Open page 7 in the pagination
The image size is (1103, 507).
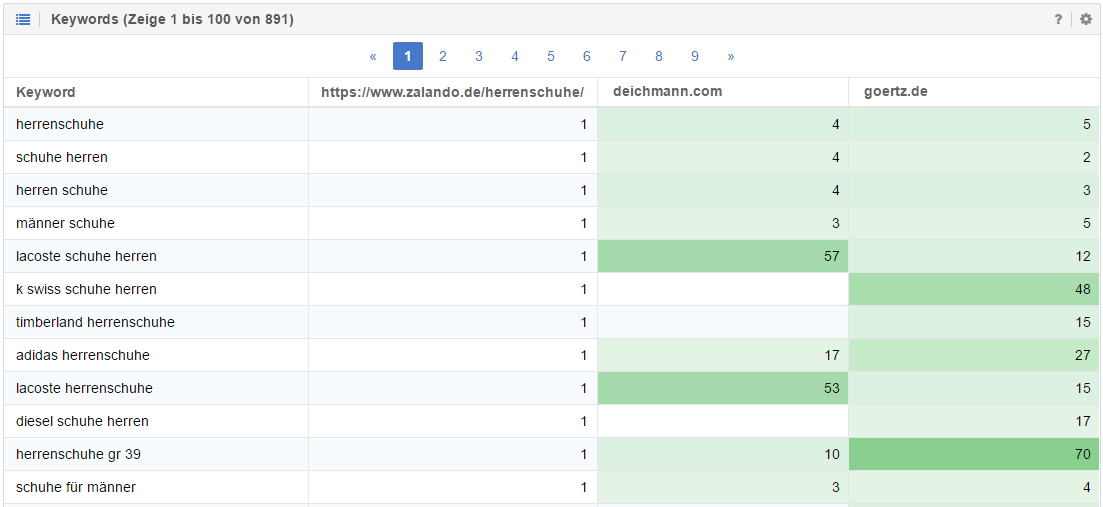click(623, 56)
